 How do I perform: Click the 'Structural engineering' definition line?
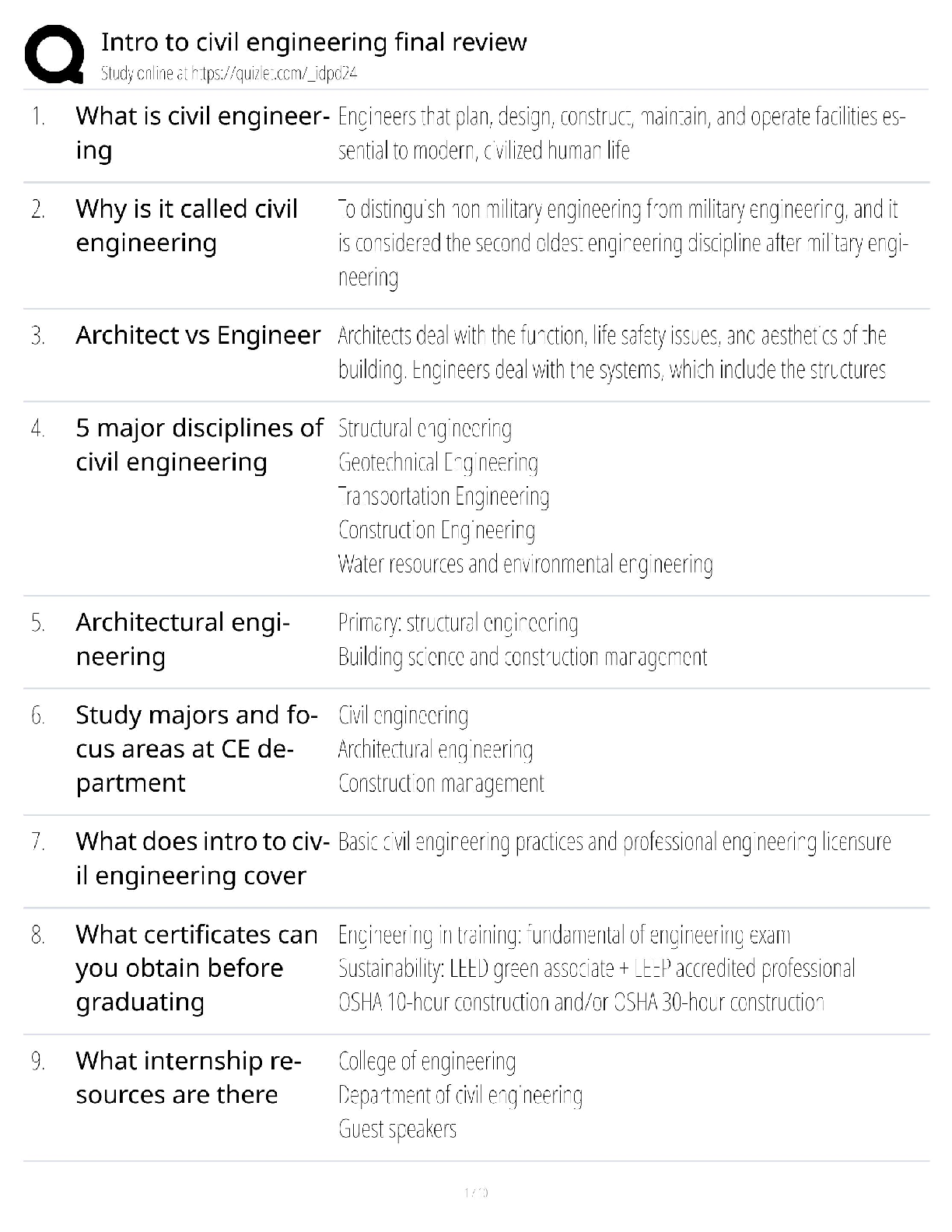click(425, 429)
